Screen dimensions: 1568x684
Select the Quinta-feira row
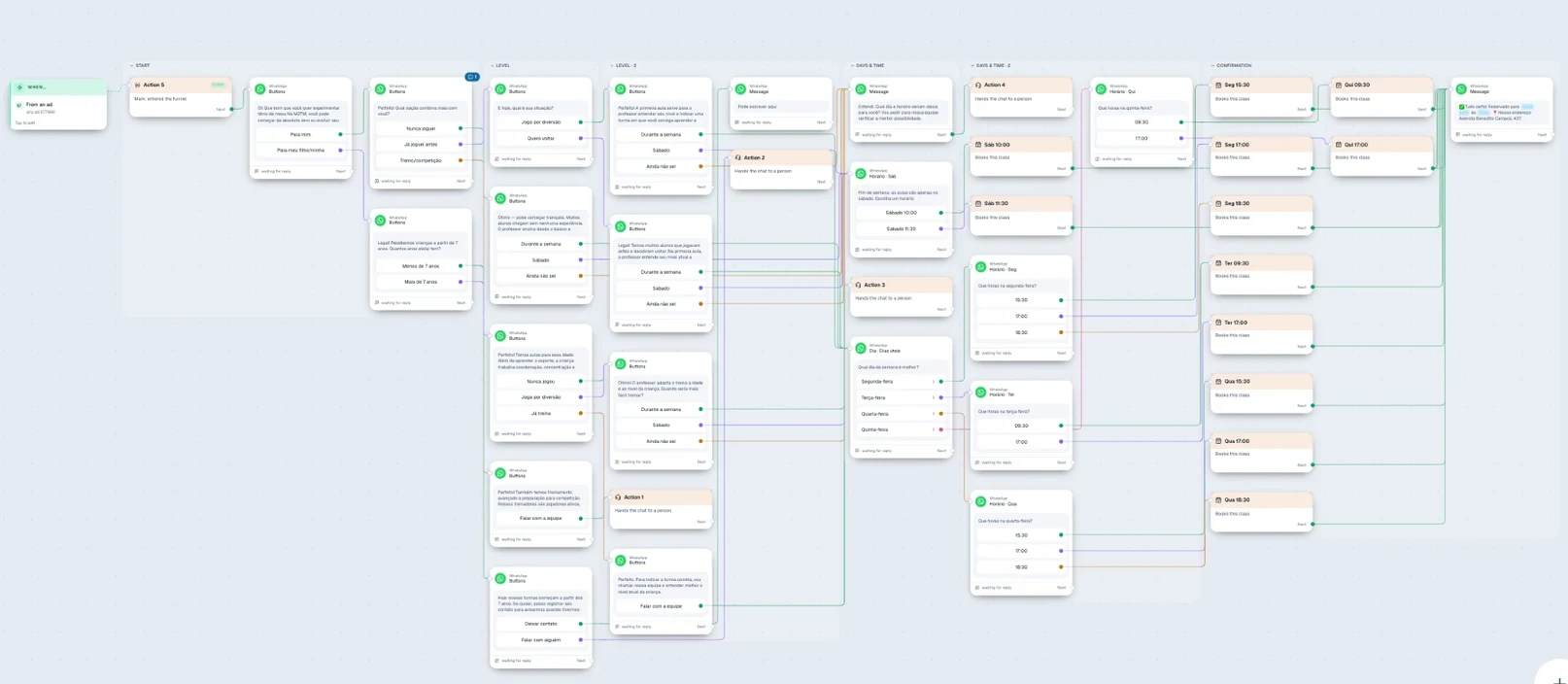tap(901, 429)
